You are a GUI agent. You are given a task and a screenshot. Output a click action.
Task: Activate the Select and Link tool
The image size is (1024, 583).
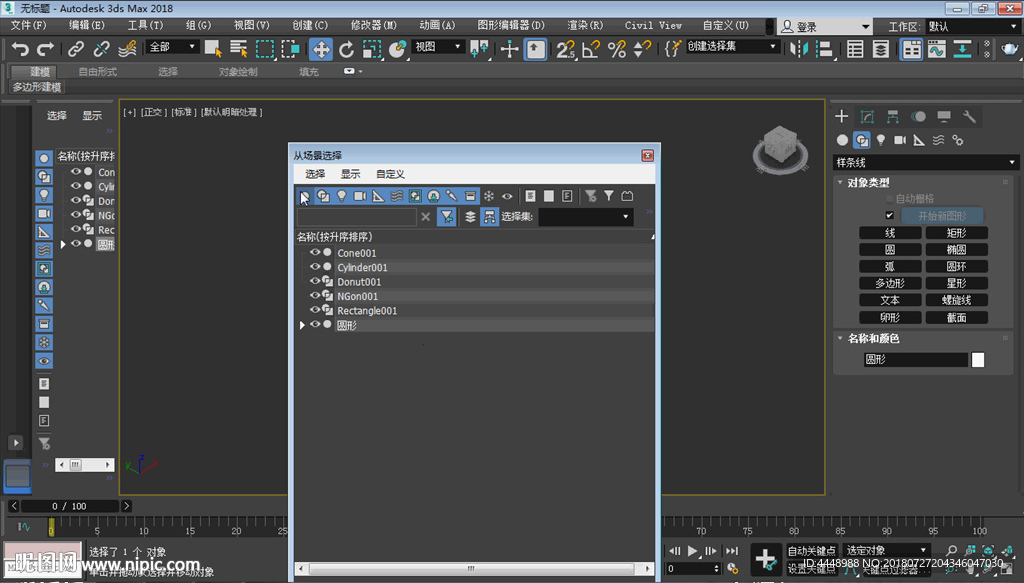(76, 49)
